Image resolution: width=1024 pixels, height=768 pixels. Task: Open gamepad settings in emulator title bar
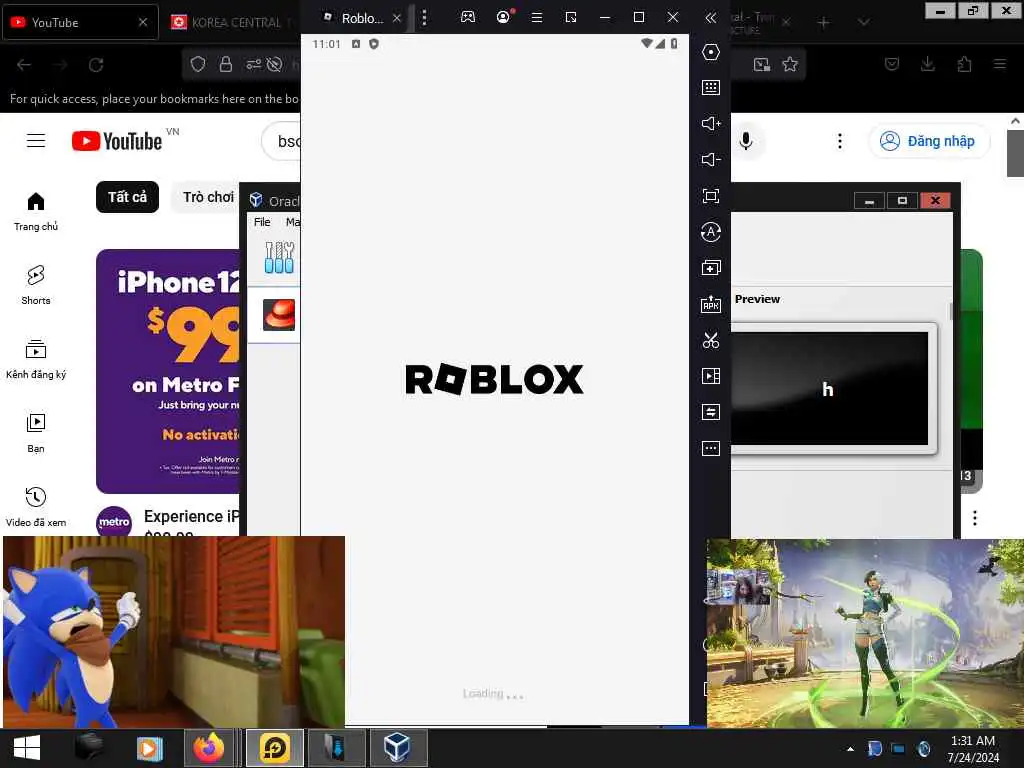pyautogui.click(x=468, y=18)
